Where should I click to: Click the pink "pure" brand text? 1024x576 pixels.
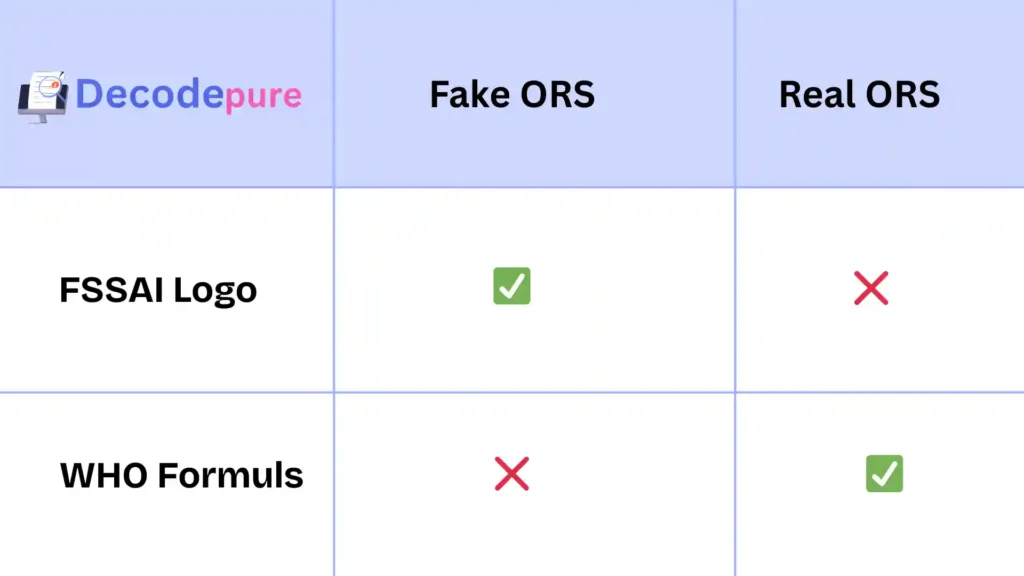[x=263, y=97]
